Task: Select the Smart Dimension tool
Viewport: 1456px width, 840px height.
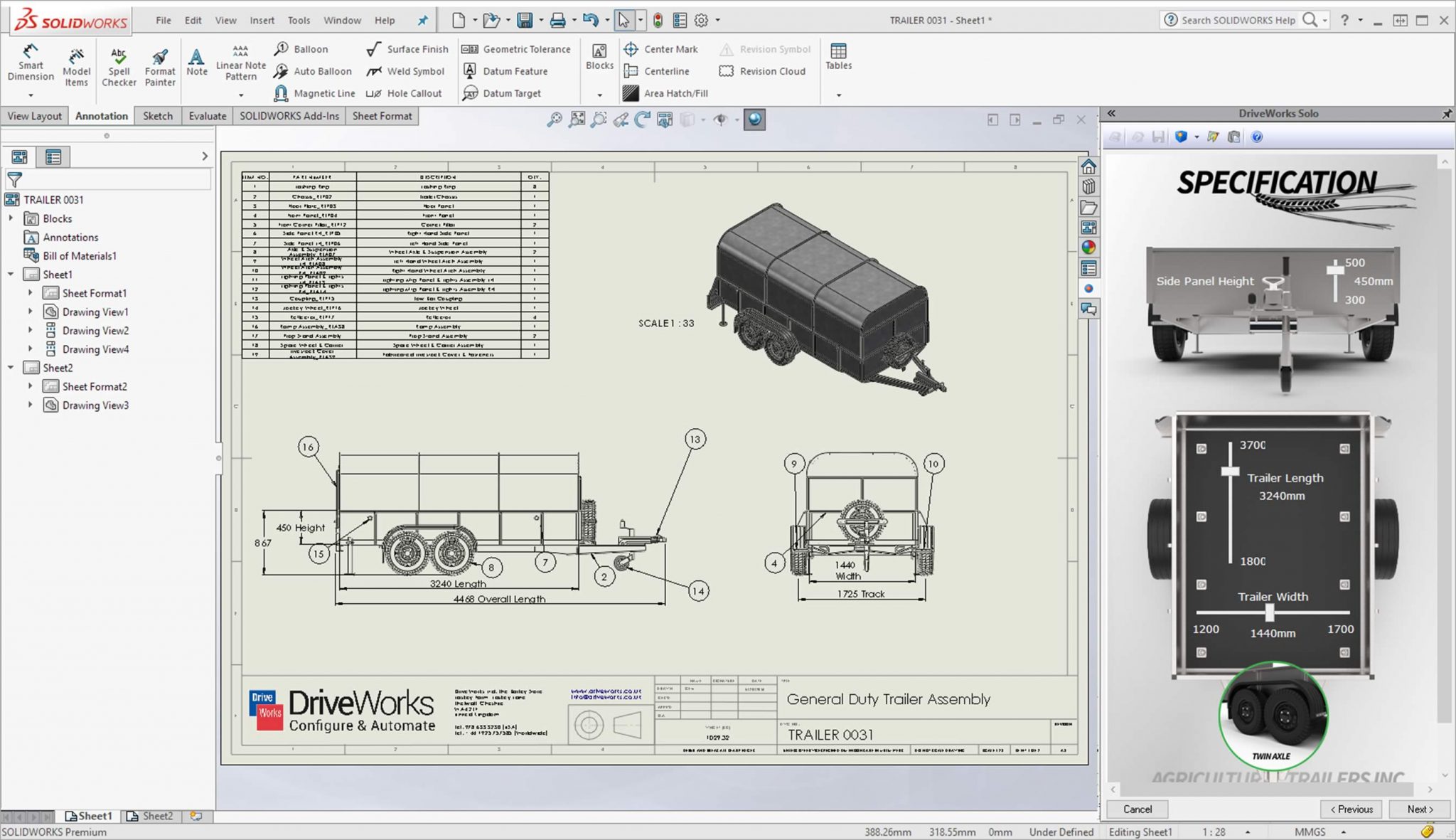Action: pyautogui.click(x=31, y=63)
